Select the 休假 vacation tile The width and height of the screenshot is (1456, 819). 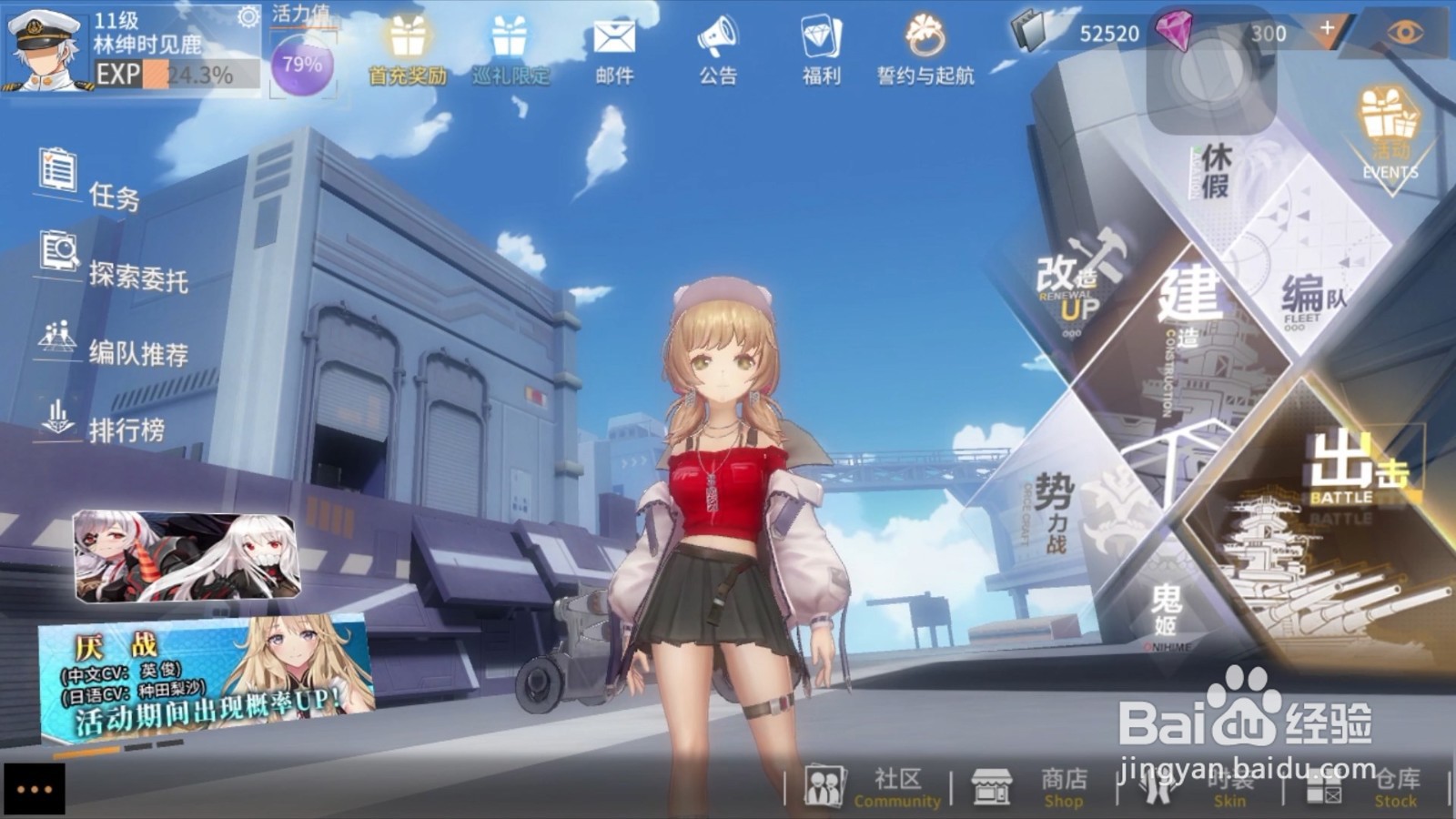coord(1215,173)
